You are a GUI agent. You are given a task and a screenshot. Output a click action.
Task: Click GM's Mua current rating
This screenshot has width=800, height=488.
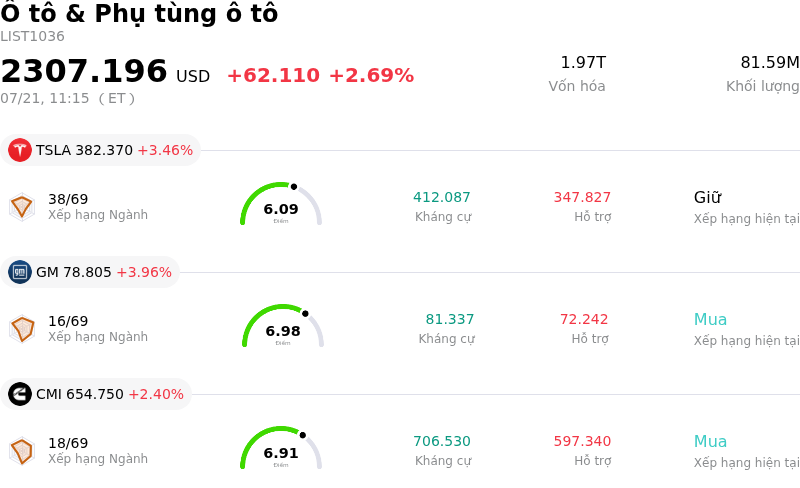(x=710, y=320)
